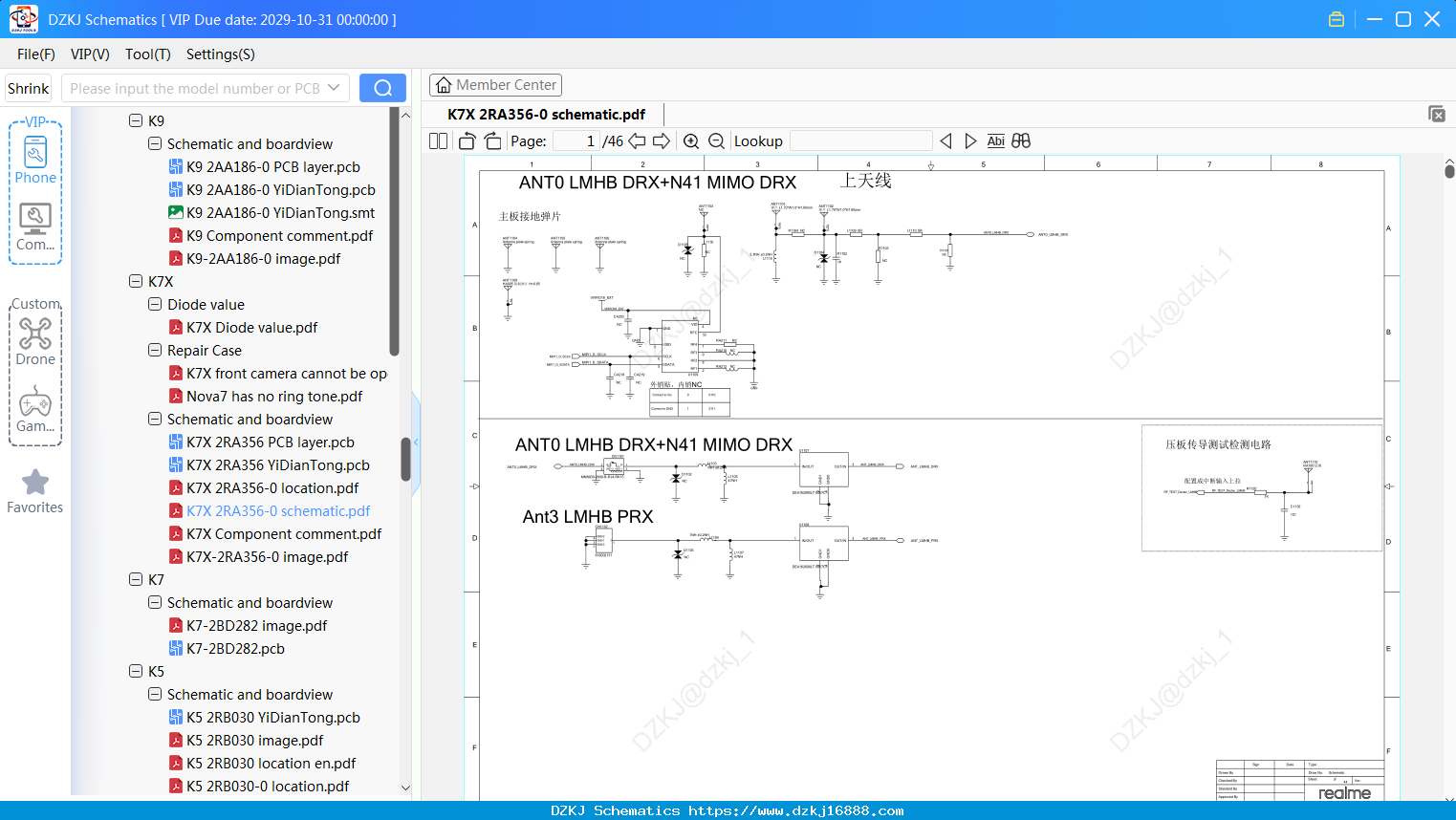This screenshot has height=820, width=1456.
Task: Go to the previous page arrow
Action: [x=637, y=141]
